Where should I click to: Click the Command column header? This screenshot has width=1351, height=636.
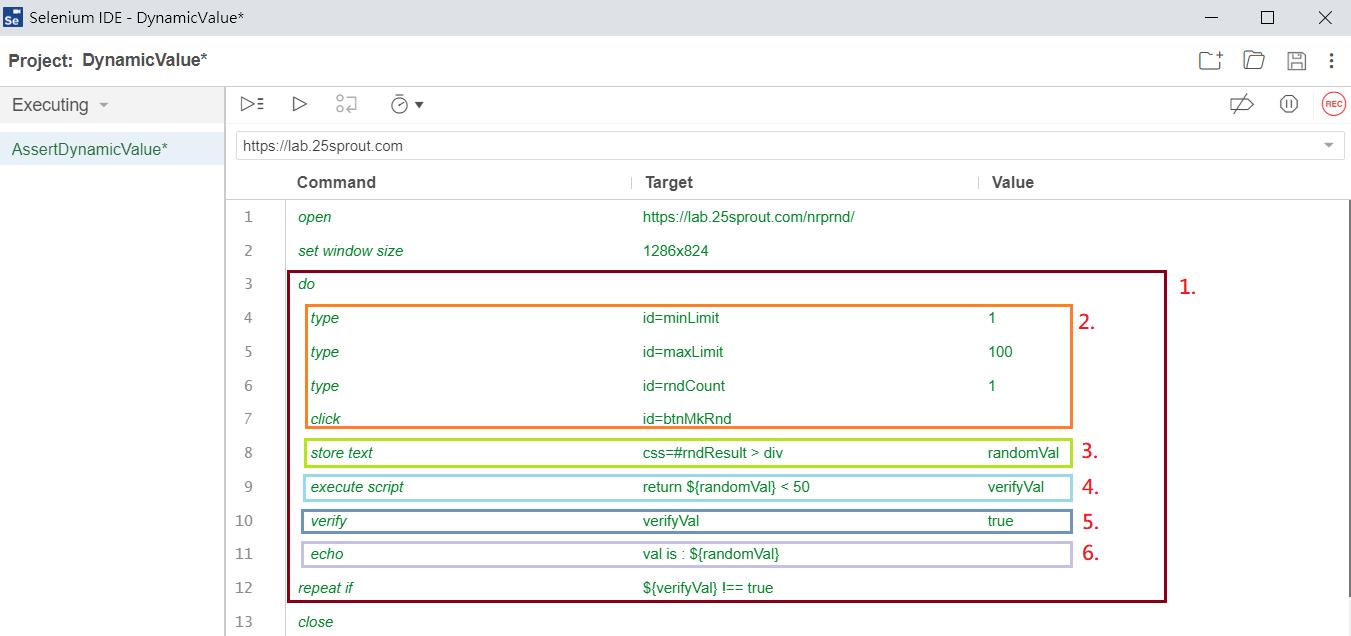pyautogui.click(x=336, y=183)
